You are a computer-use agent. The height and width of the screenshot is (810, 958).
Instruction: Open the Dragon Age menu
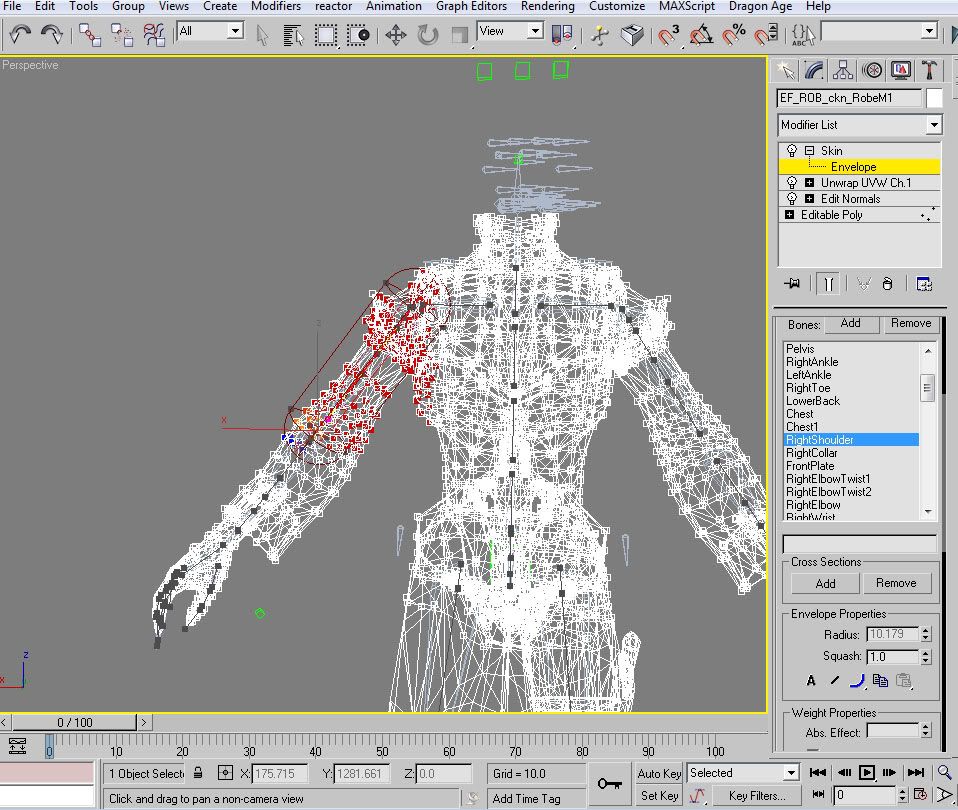pyautogui.click(x=760, y=6)
